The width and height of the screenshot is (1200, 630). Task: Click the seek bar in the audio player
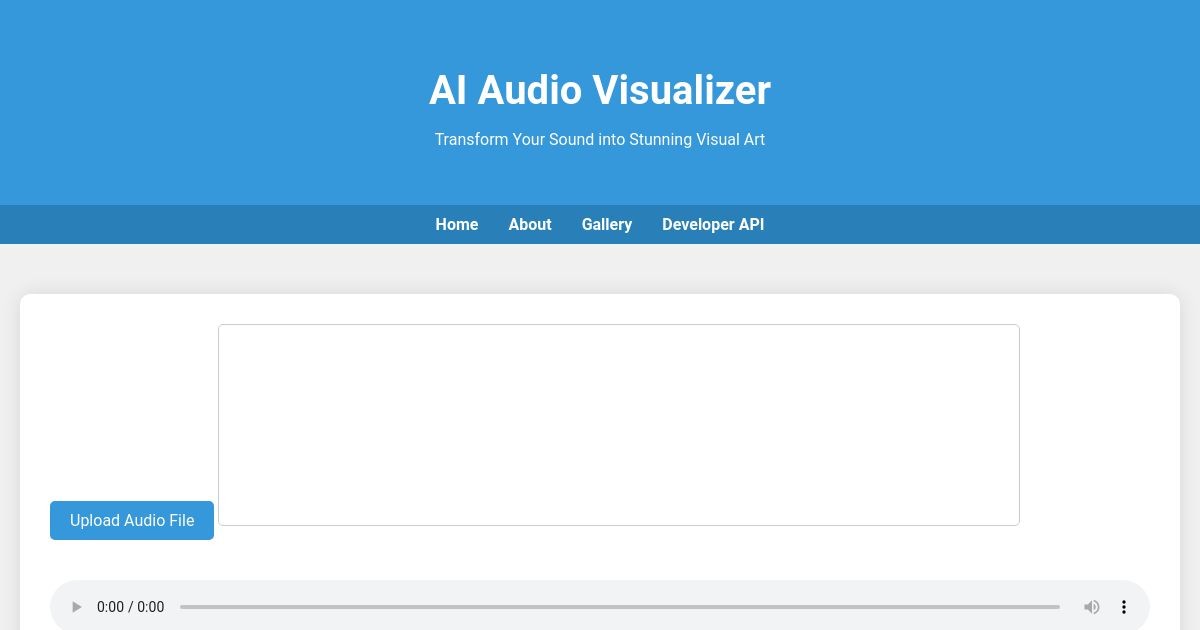(x=619, y=607)
